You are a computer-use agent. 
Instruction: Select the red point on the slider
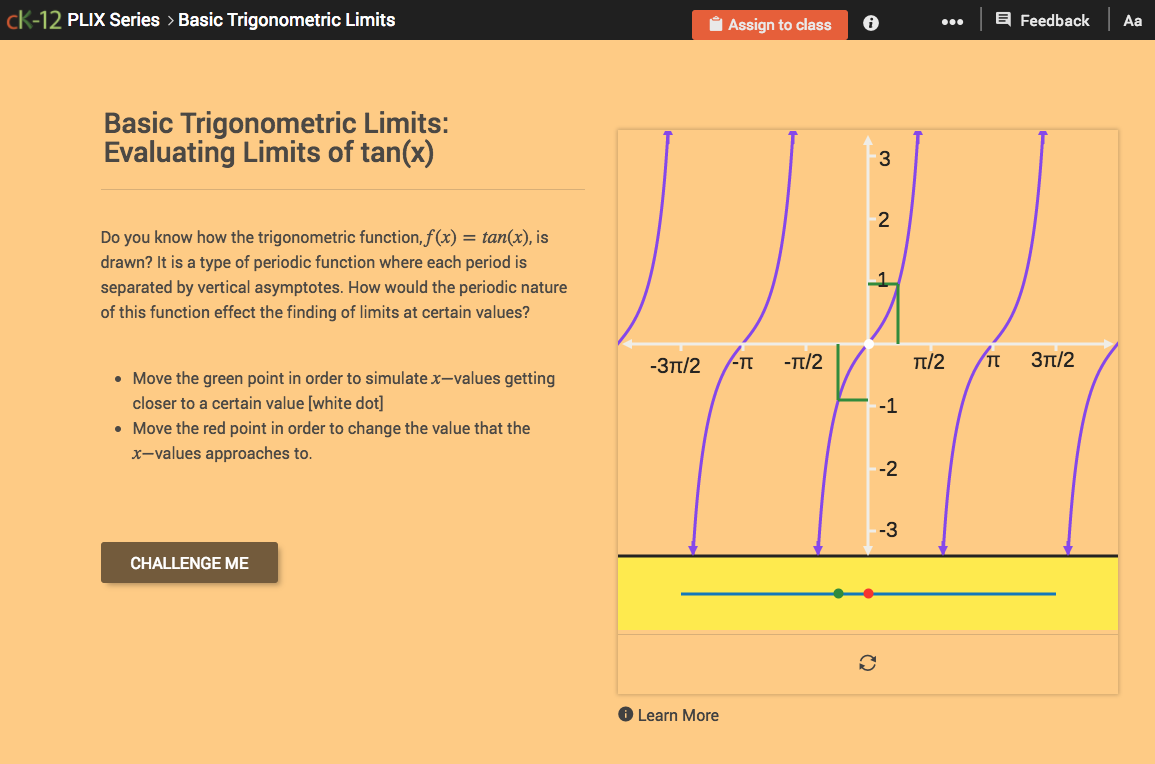click(868, 592)
